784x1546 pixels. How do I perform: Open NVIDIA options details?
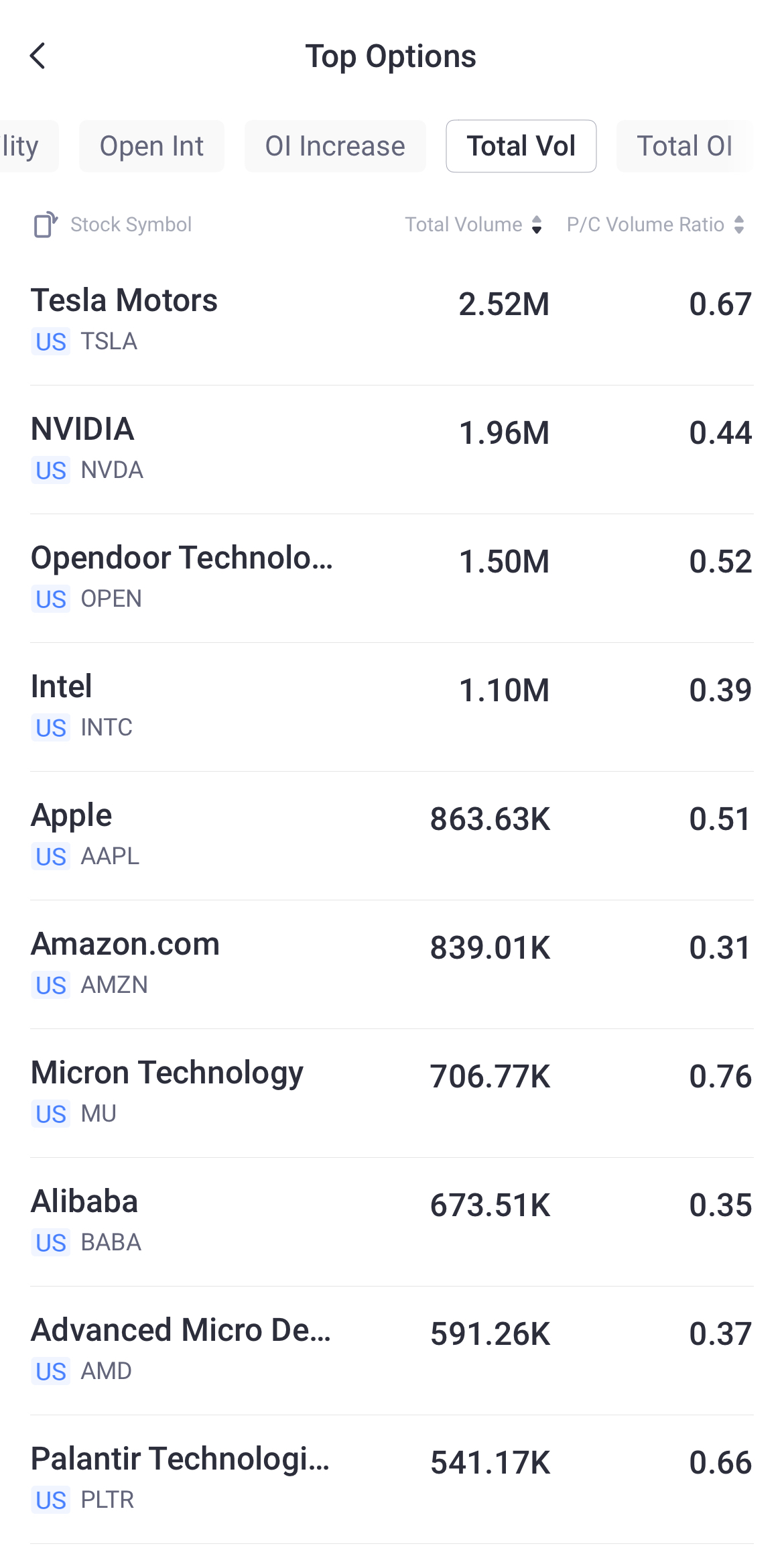[x=392, y=449]
